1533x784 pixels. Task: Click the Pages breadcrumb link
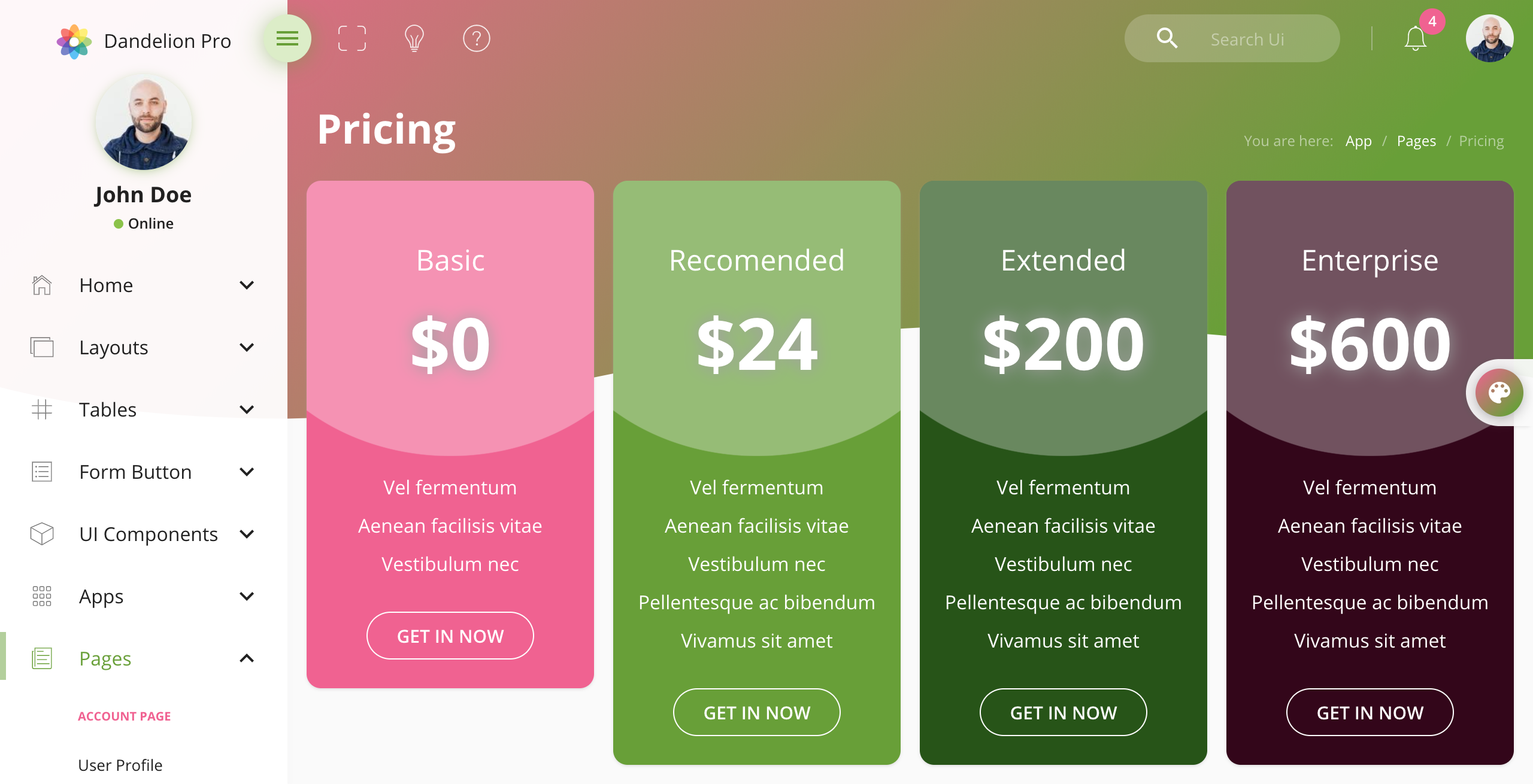click(x=1416, y=141)
